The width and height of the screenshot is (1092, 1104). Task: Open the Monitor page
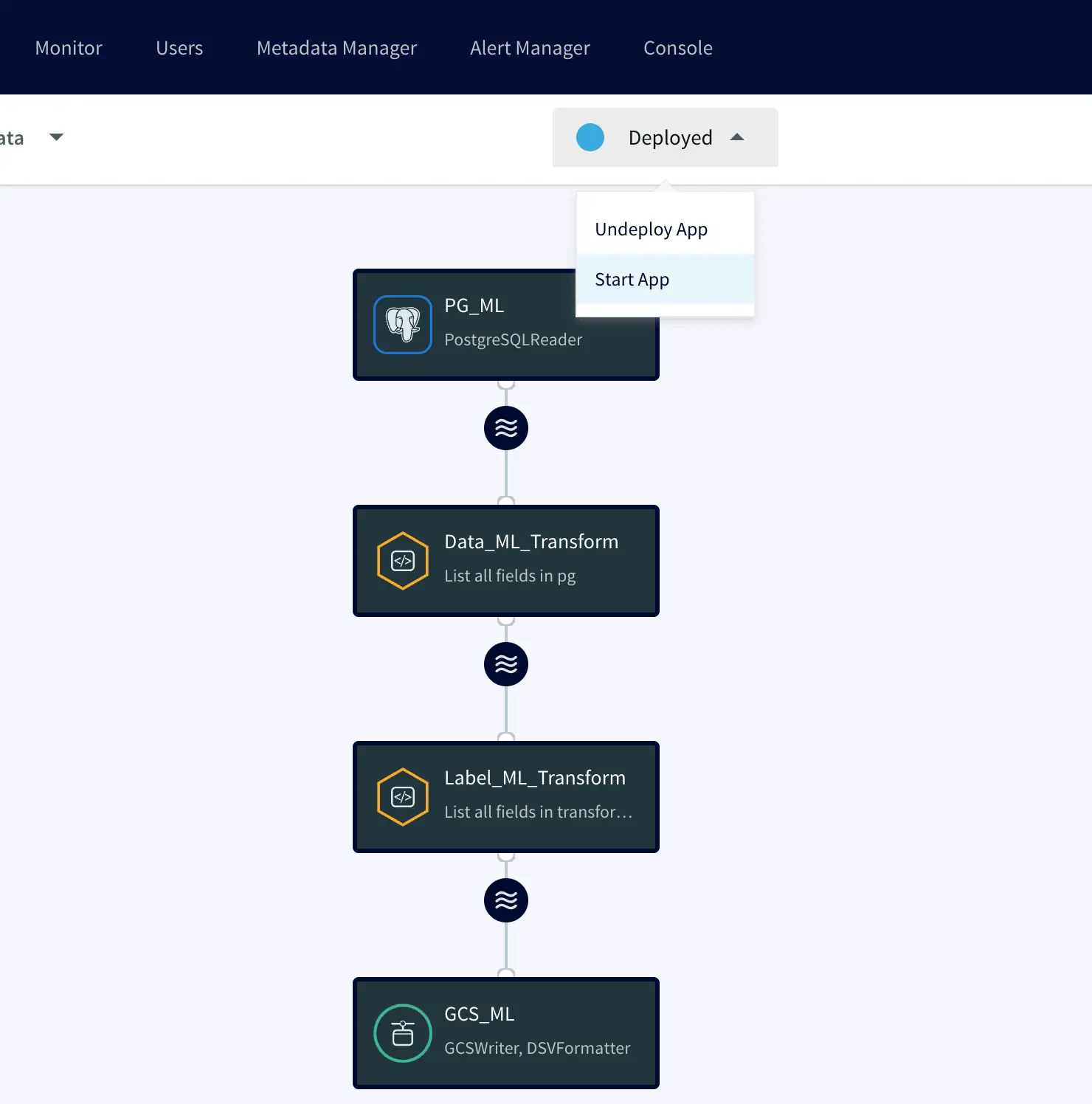(69, 48)
